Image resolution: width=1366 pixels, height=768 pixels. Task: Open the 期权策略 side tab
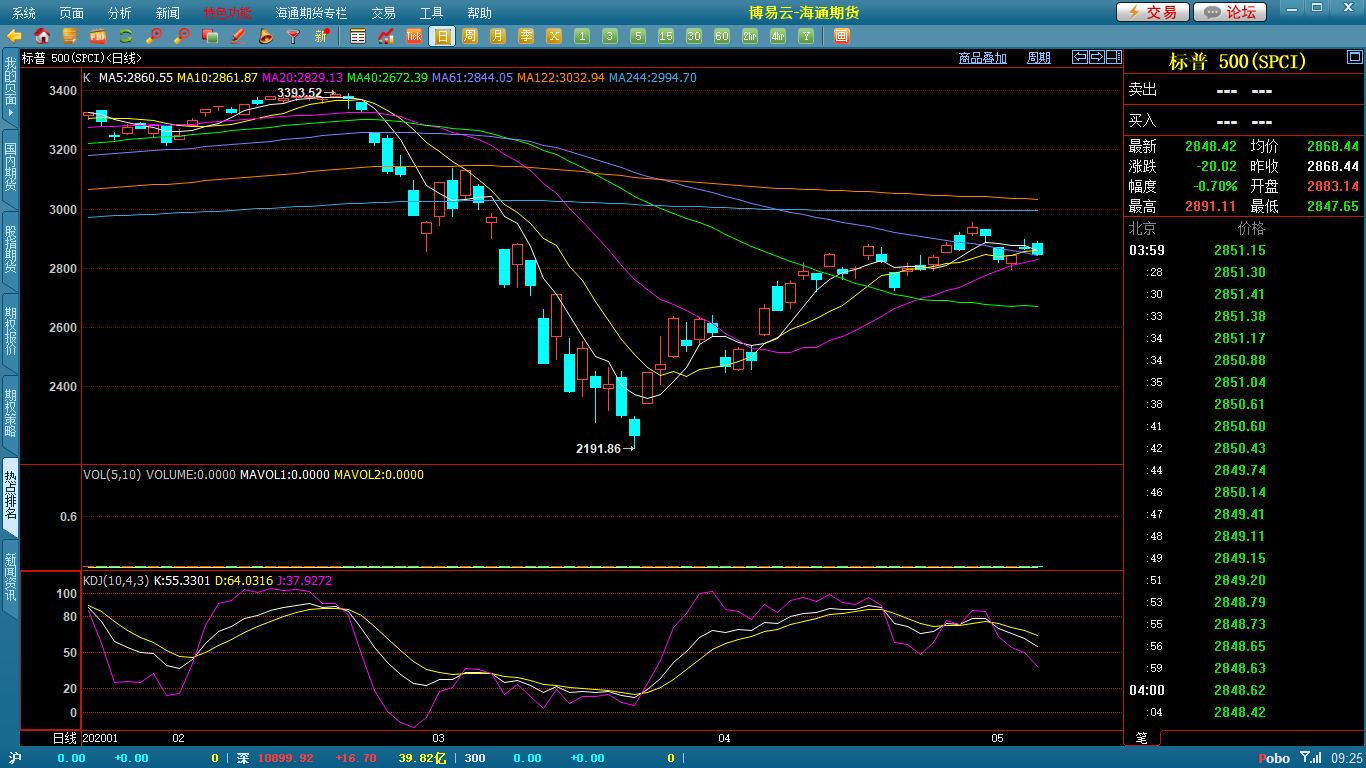(x=10, y=414)
